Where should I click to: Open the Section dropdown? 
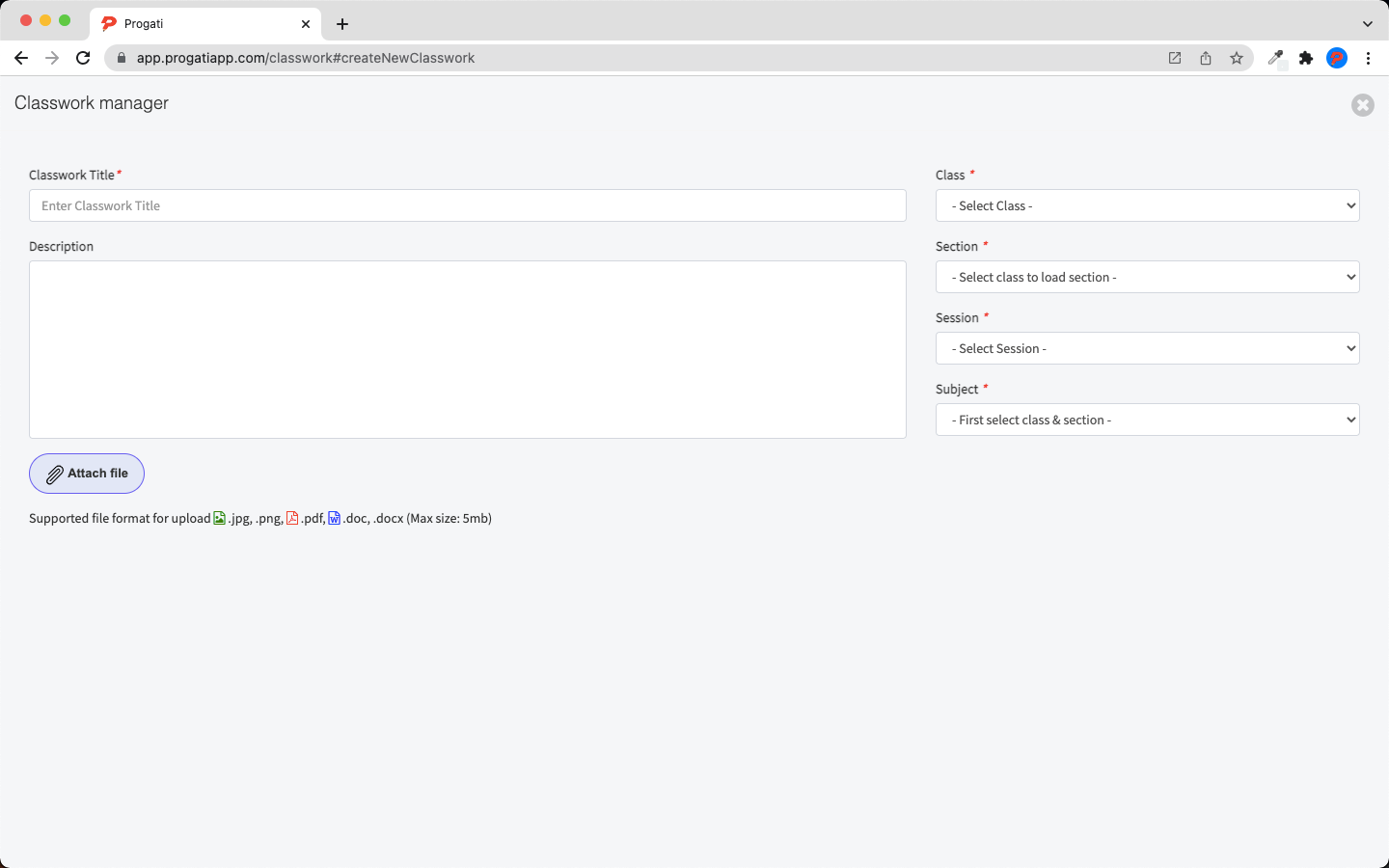point(1148,277)
